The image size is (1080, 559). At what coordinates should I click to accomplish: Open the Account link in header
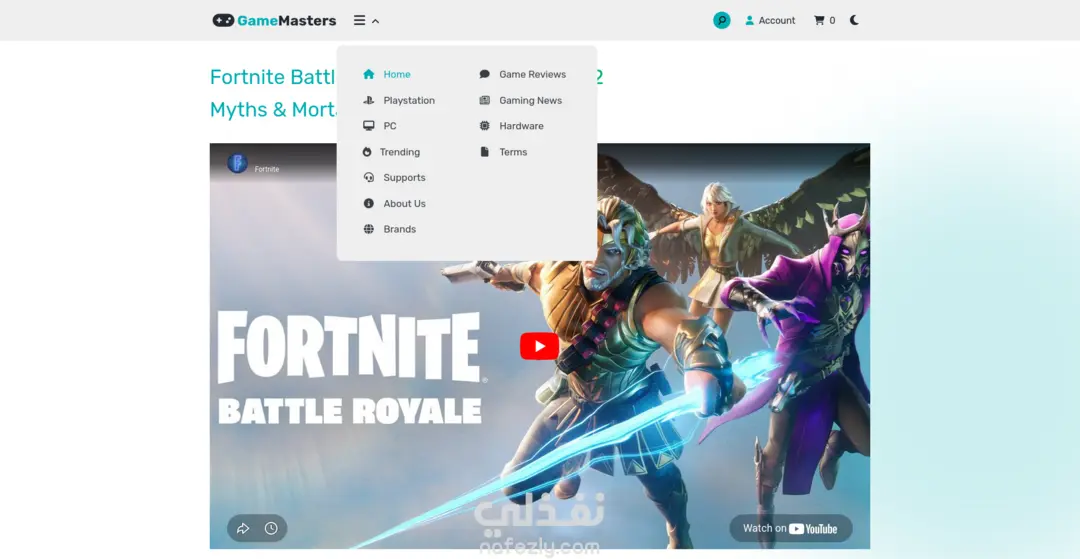pyautogui.click(x=777, y=21)
